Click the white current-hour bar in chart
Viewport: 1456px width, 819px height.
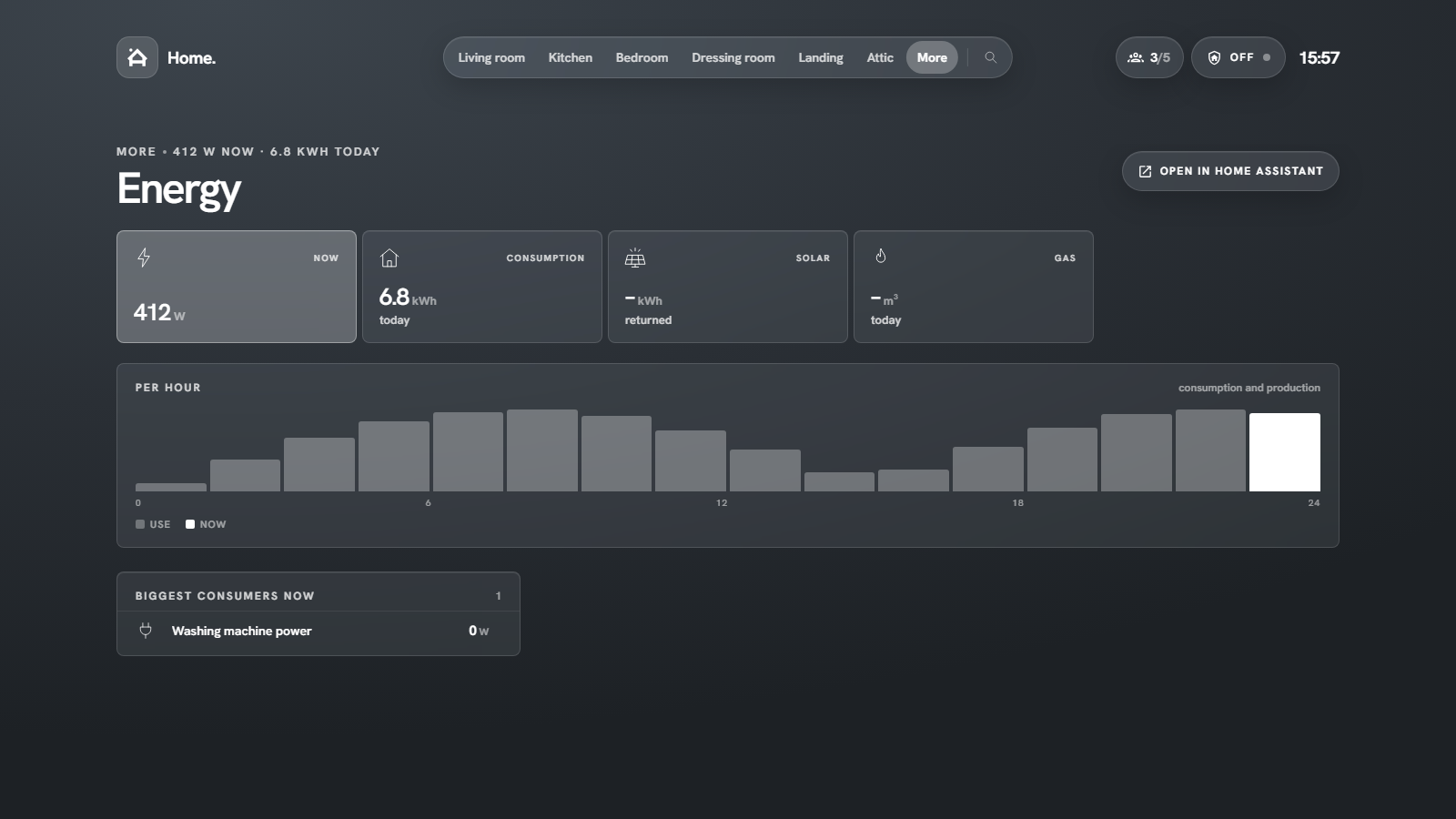pyautogui.click(x=1285, y=452)
